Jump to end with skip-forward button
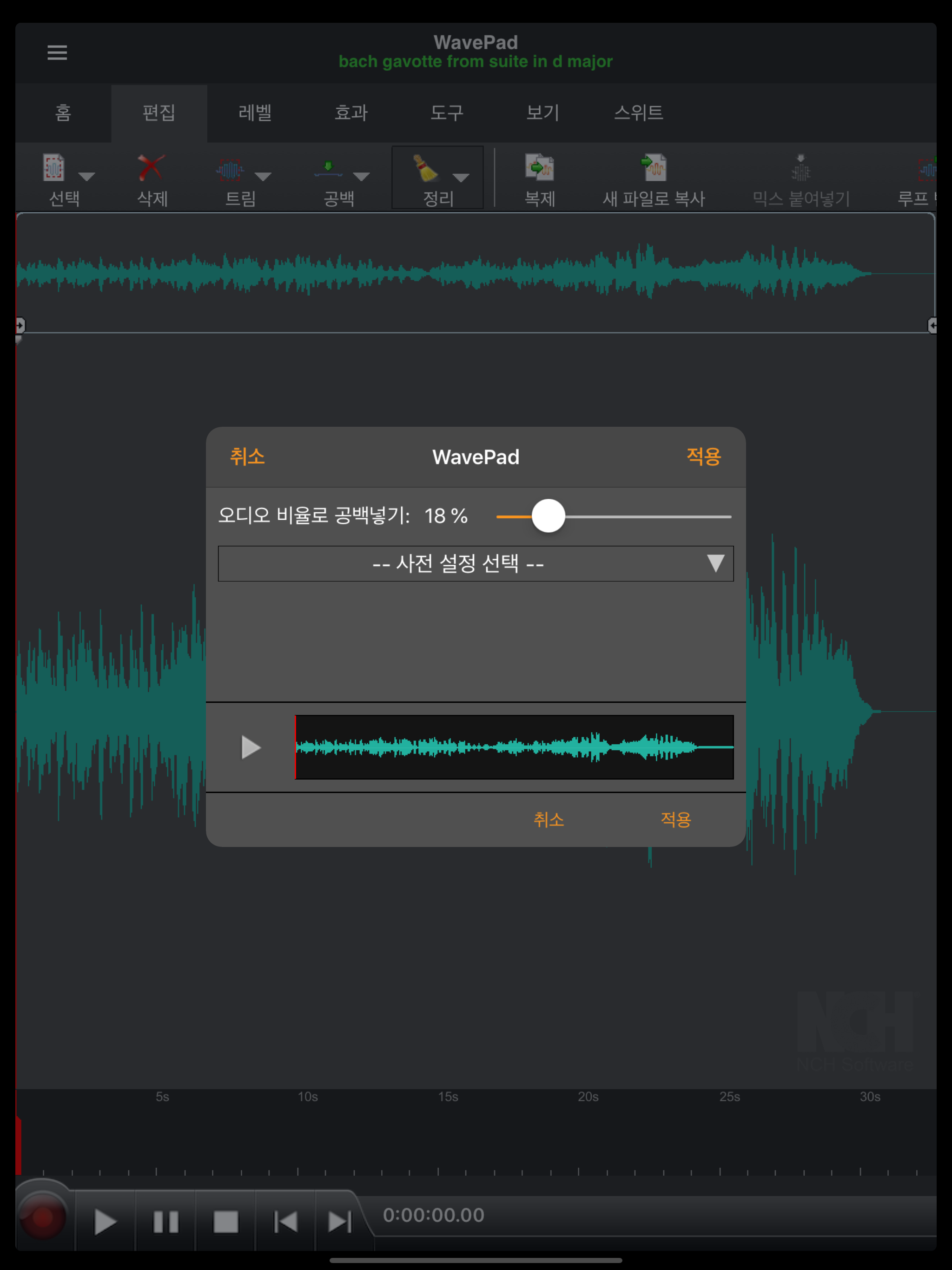 coord(339,1222)
